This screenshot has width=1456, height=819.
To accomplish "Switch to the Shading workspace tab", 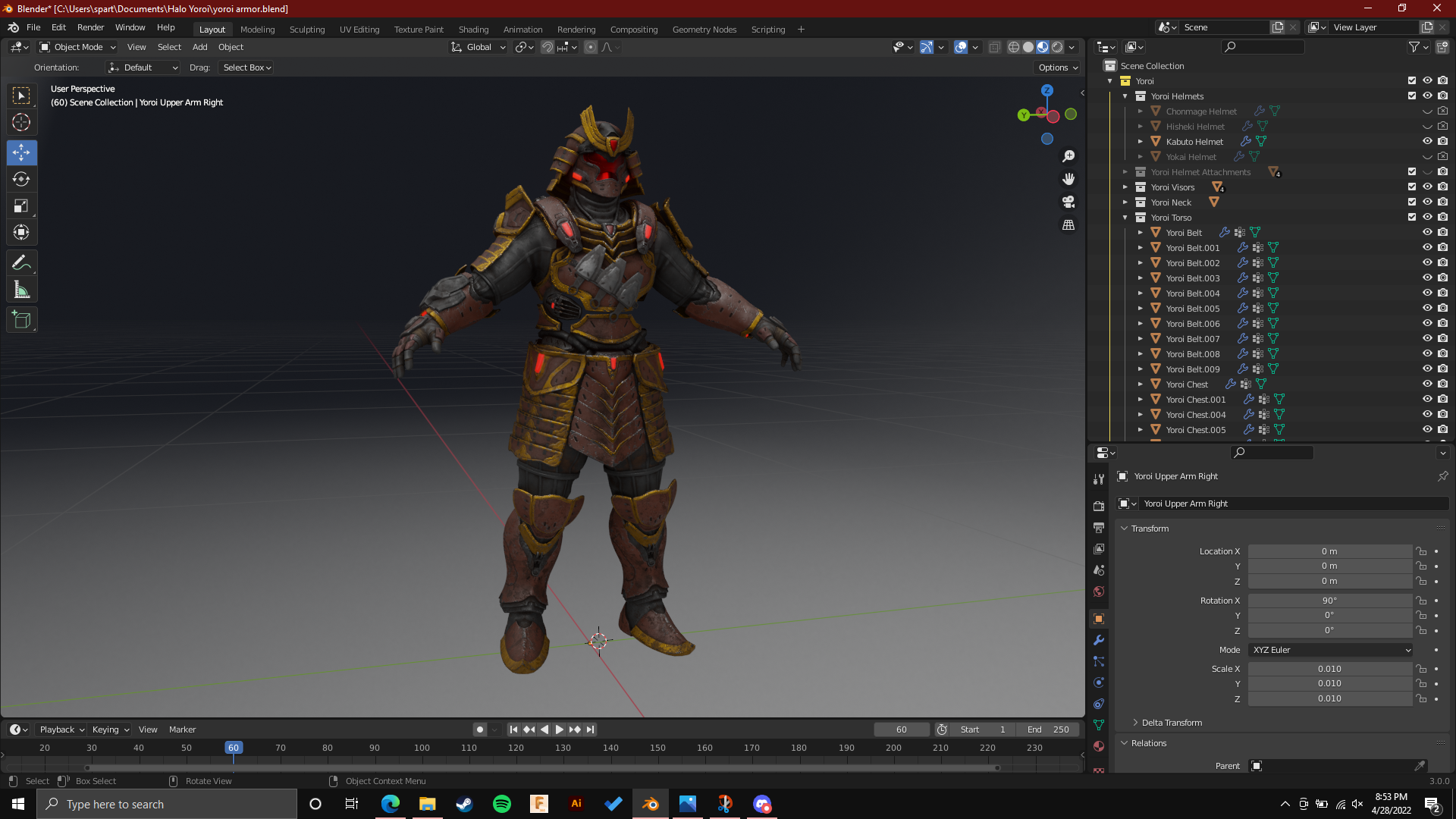I will 473,30.
